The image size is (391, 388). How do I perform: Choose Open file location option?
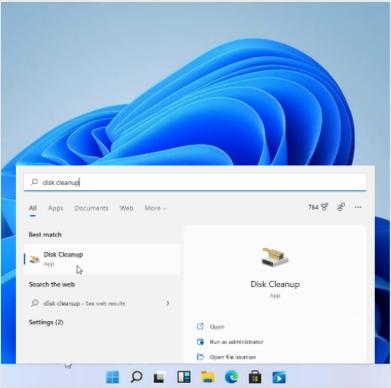tap(233, 357)
